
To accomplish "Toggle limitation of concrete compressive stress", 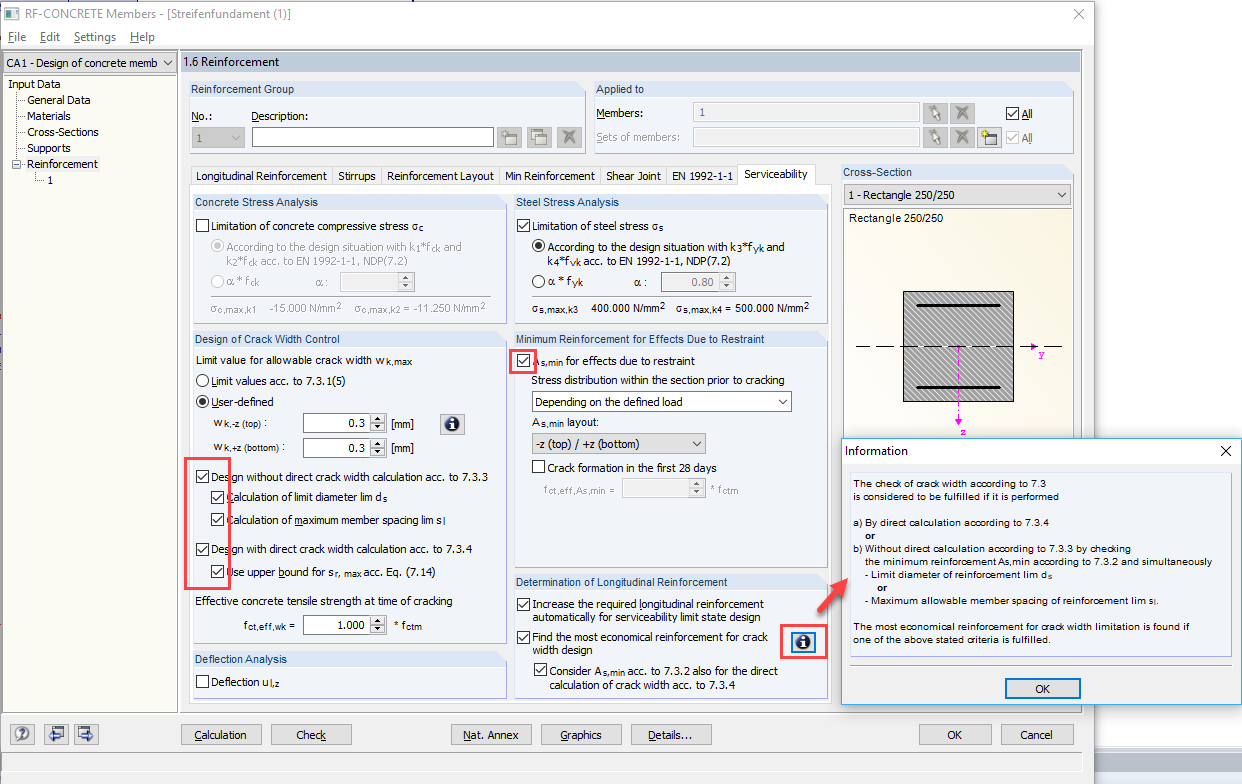I will (x=203, y=227).
